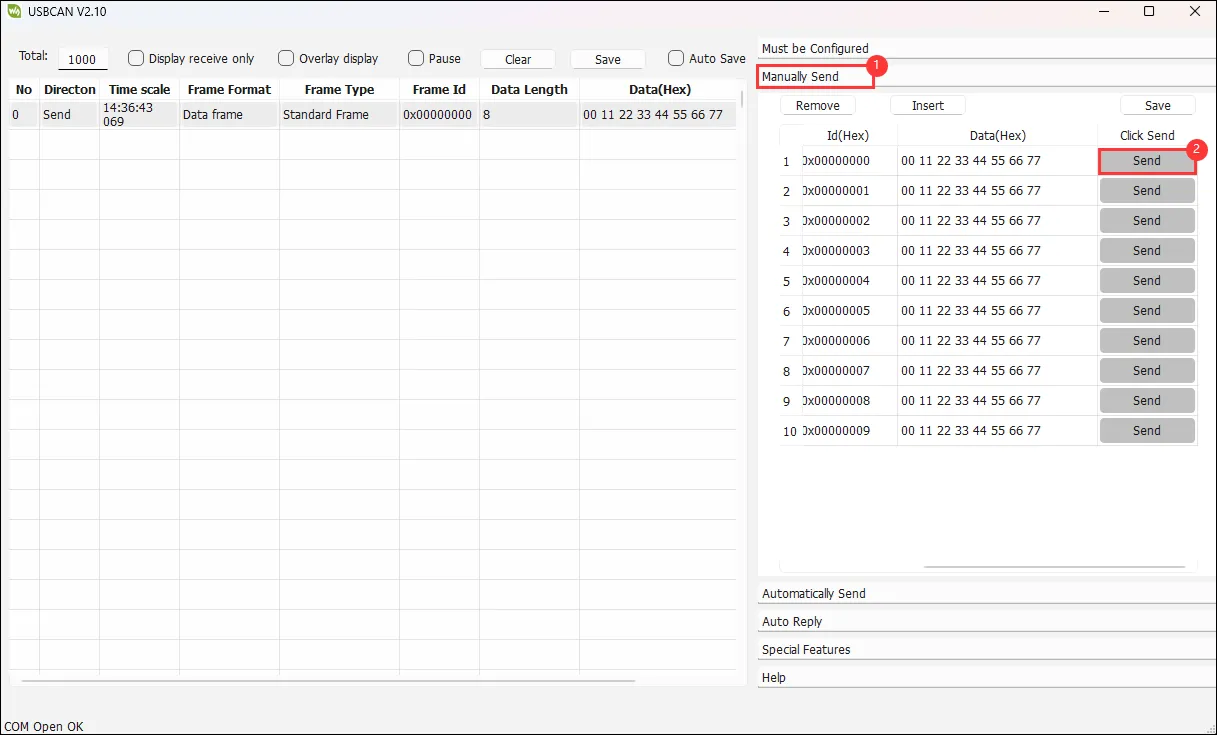Enable Overlay display
This screenshot has width=1217, height=735.
286,58
